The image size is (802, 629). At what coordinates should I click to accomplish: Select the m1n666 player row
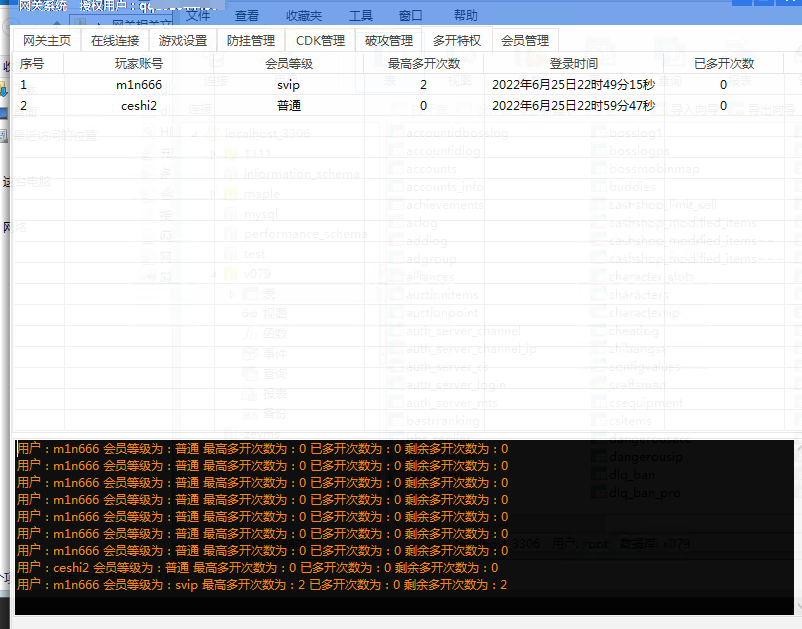point(399,84)
